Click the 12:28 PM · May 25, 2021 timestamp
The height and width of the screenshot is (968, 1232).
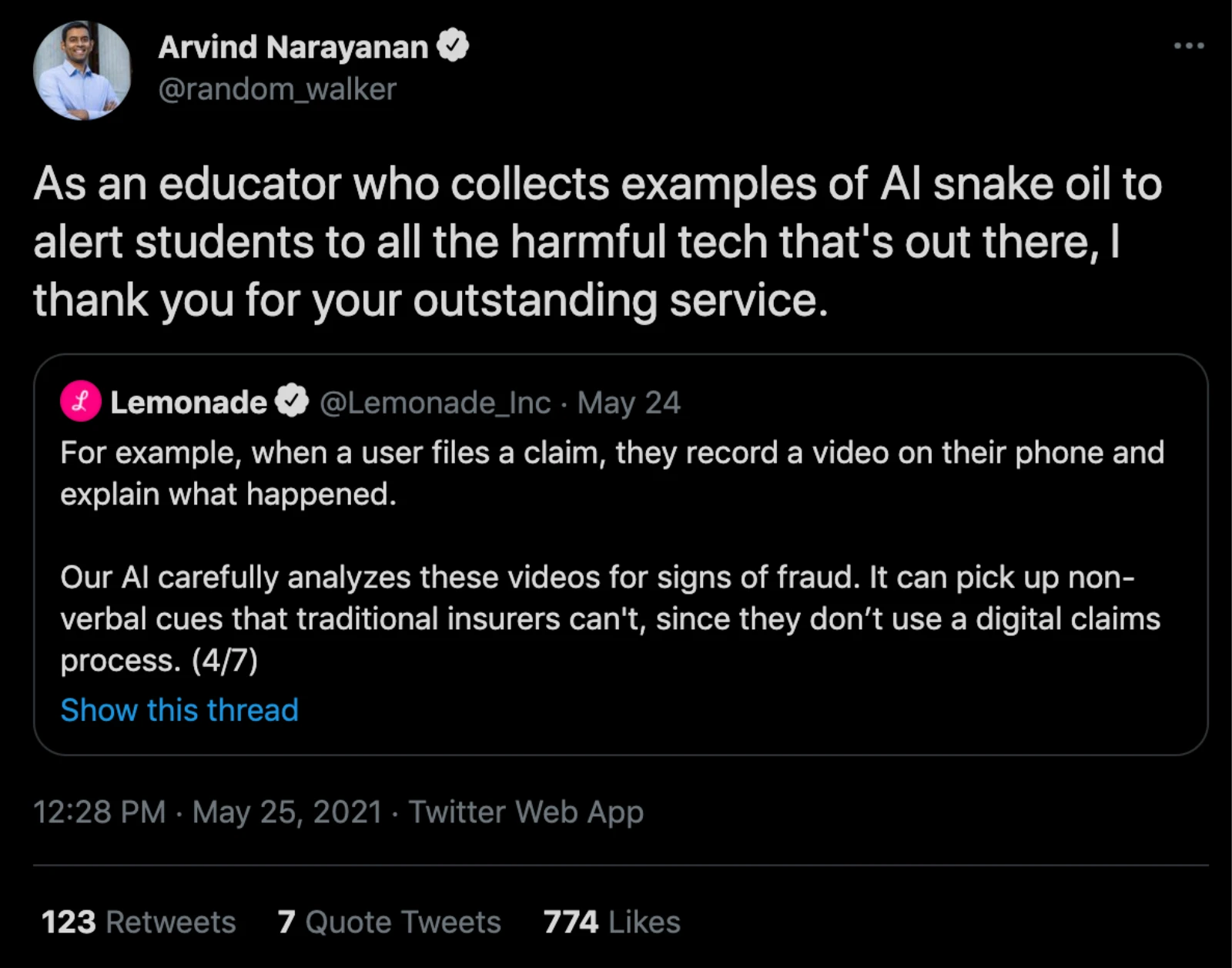point(207,812)
